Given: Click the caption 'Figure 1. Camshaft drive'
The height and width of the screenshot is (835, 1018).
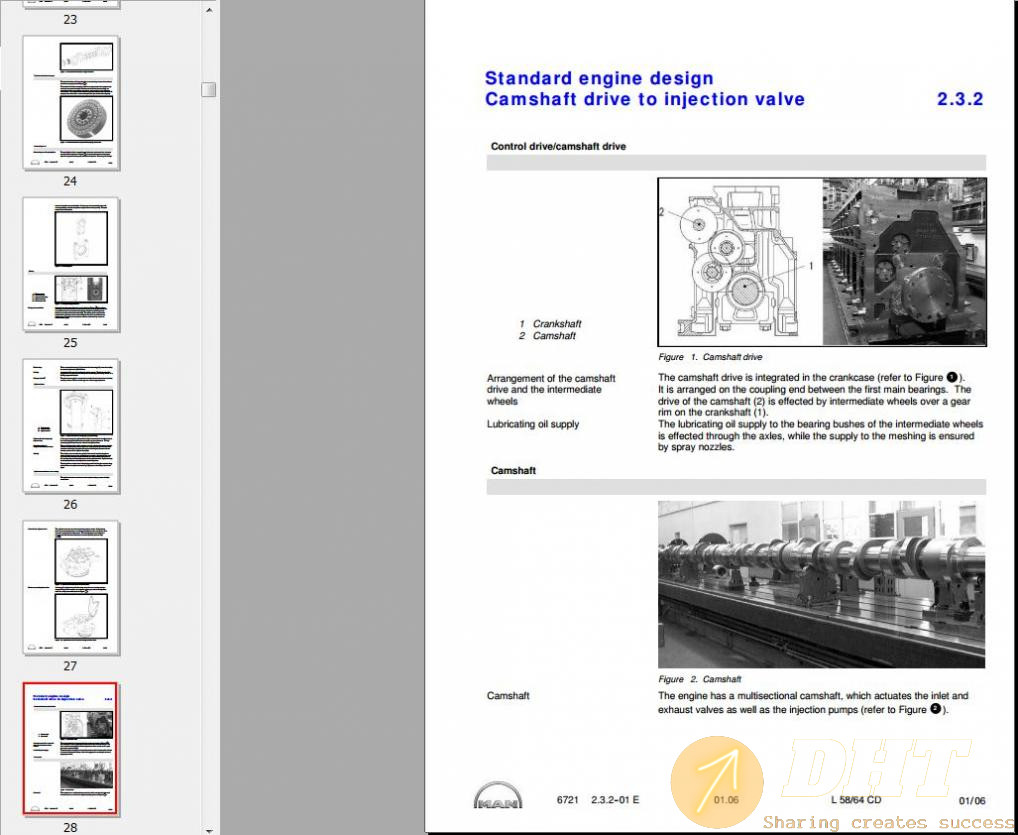Looking at the screenshot, I should [x=710, y=357].
